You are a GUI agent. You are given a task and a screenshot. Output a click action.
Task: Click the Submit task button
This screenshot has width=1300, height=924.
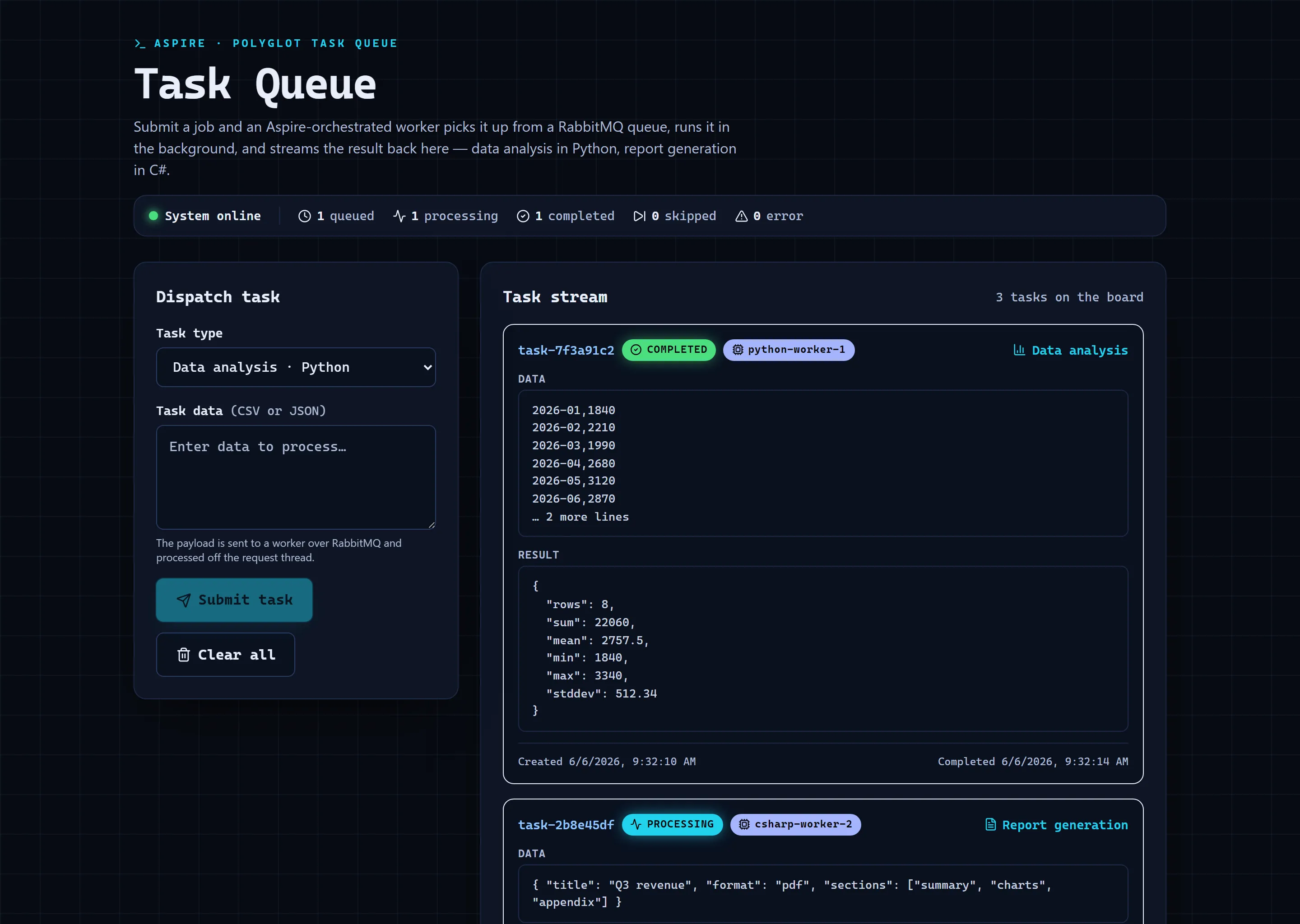click(235, 600)
